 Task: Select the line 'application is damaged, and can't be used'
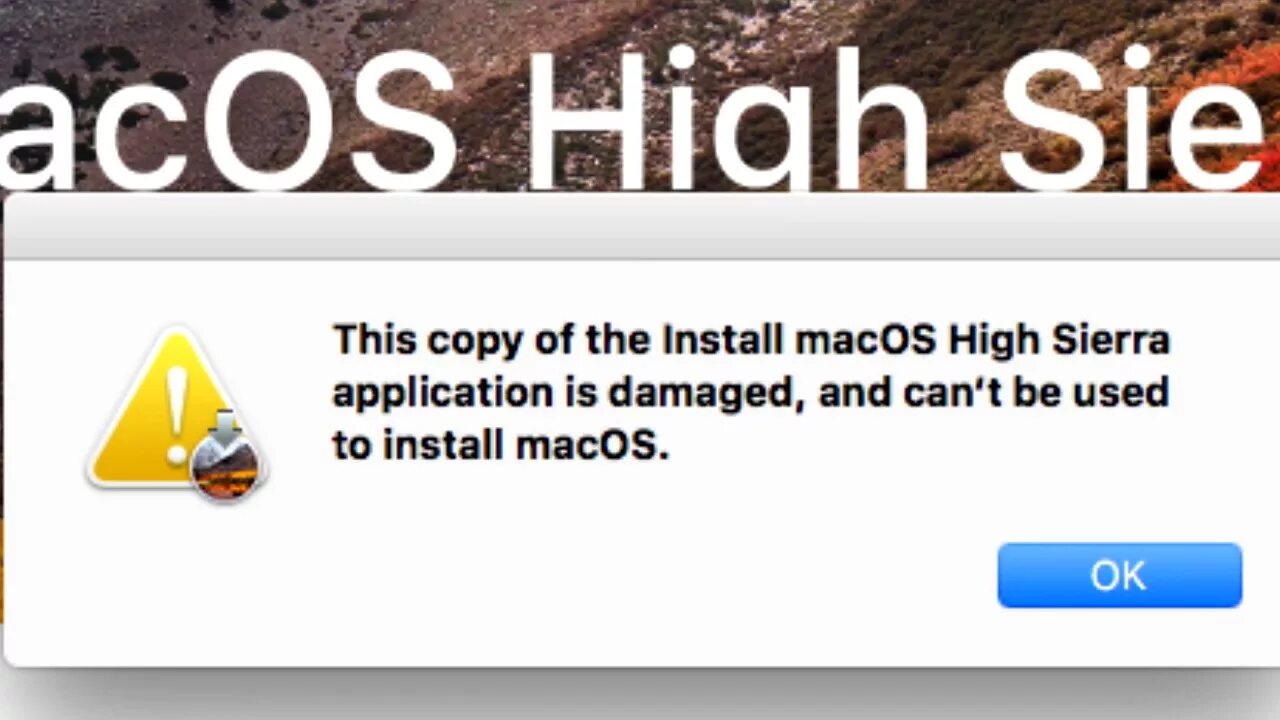pos(750,393)
